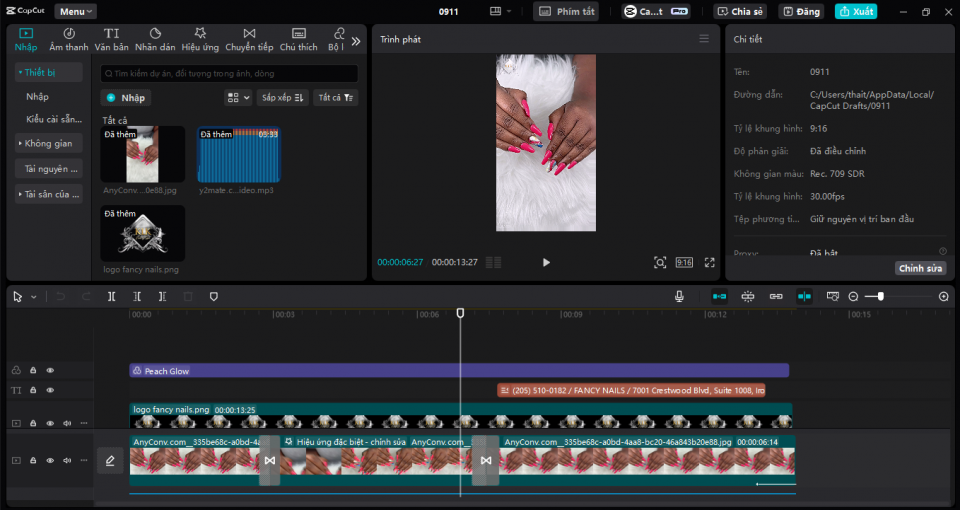Open the Hiệu ứng effects panel

[200, 39]
